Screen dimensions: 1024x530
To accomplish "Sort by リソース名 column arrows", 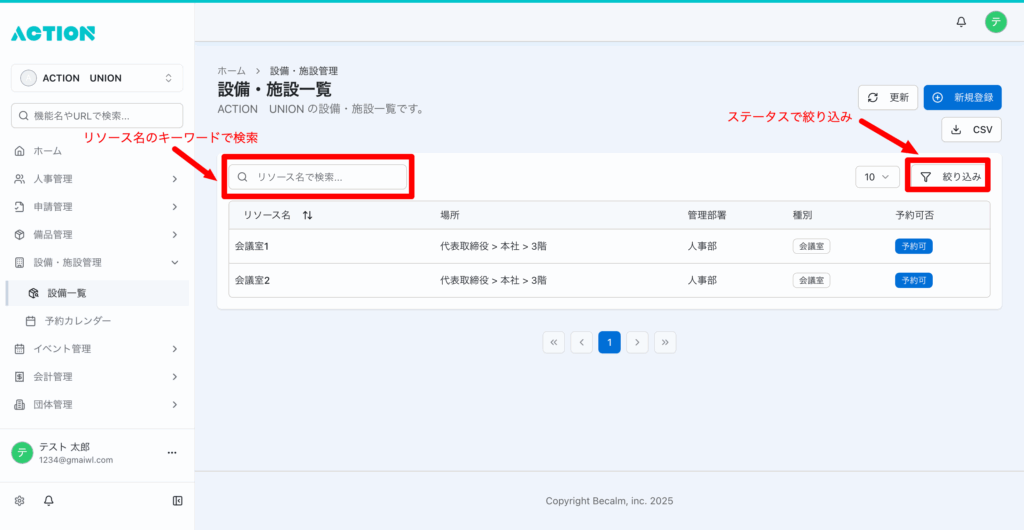I will (307, 215).
